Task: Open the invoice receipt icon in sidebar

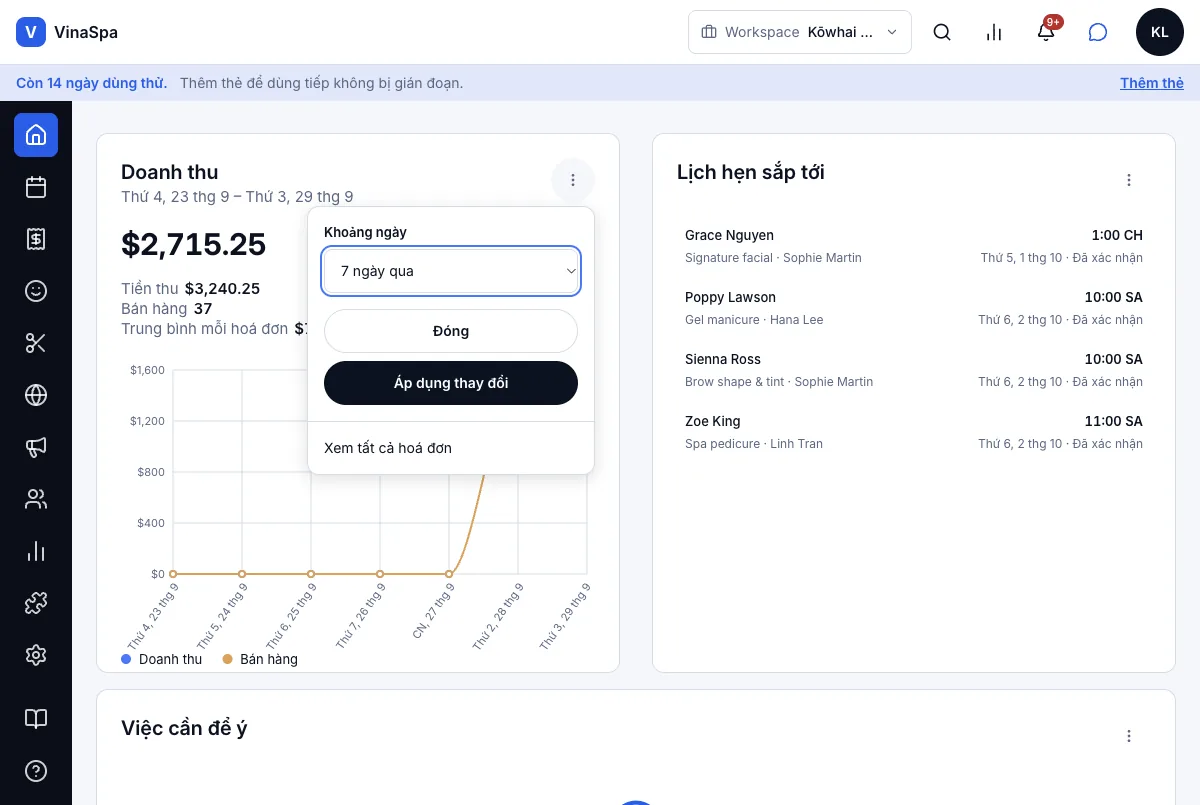Action: (36, 239)
